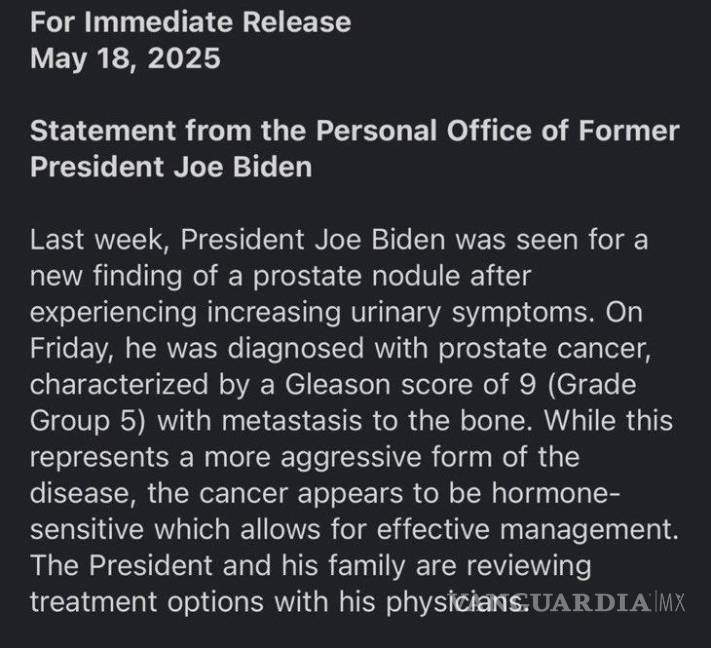Click the "For Immediate Release" heading

[x=191, y=21]
